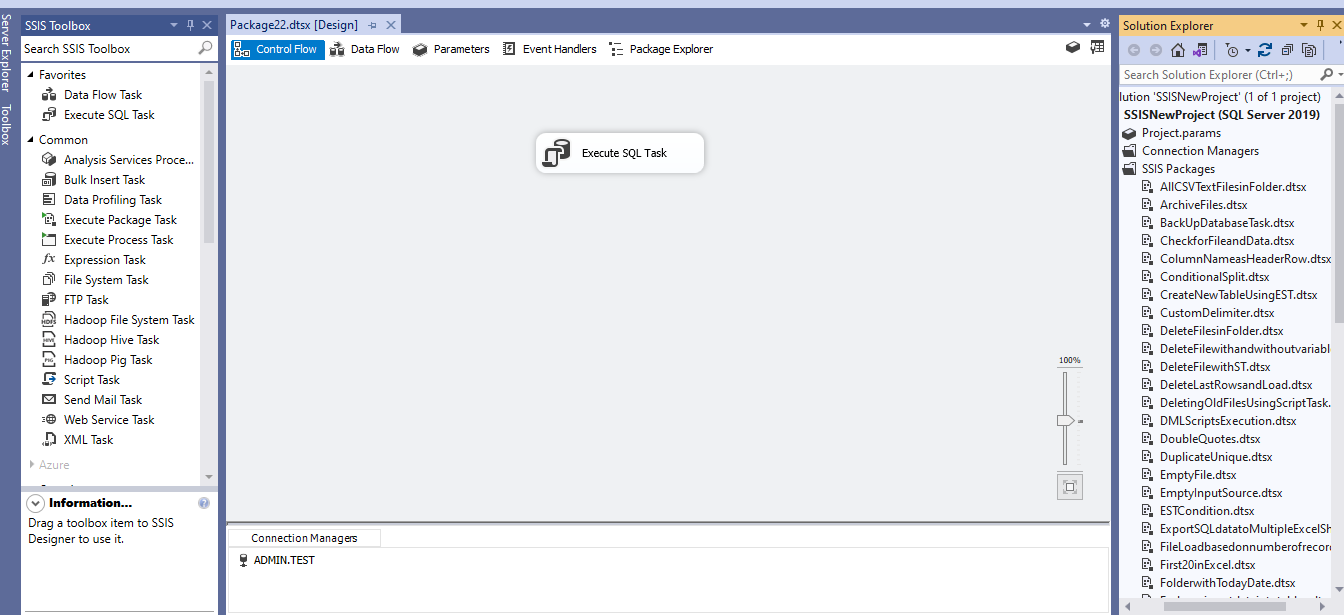Switch to the Data Flow tab
This screenshot has height=615, width=1344.
(x=365, y=49)
